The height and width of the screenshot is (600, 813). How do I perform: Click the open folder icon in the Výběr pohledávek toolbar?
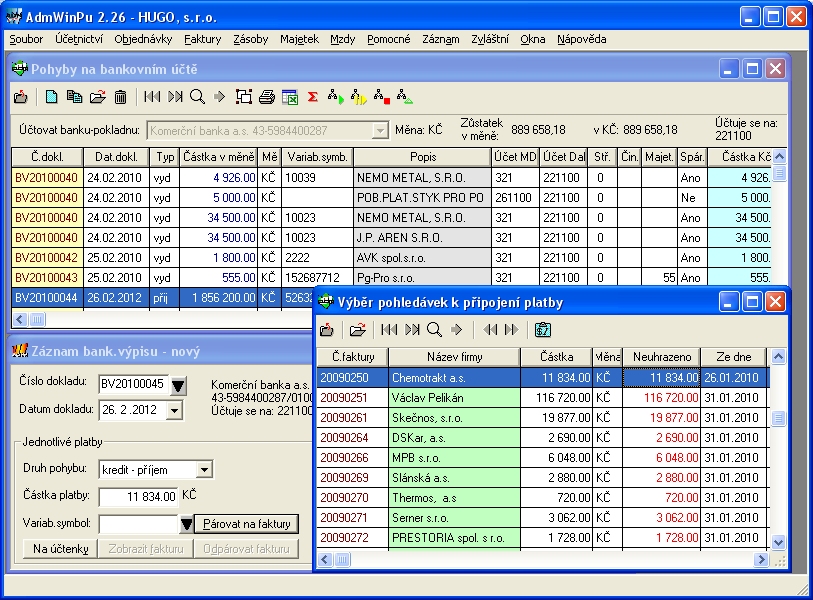pos(357,330)
